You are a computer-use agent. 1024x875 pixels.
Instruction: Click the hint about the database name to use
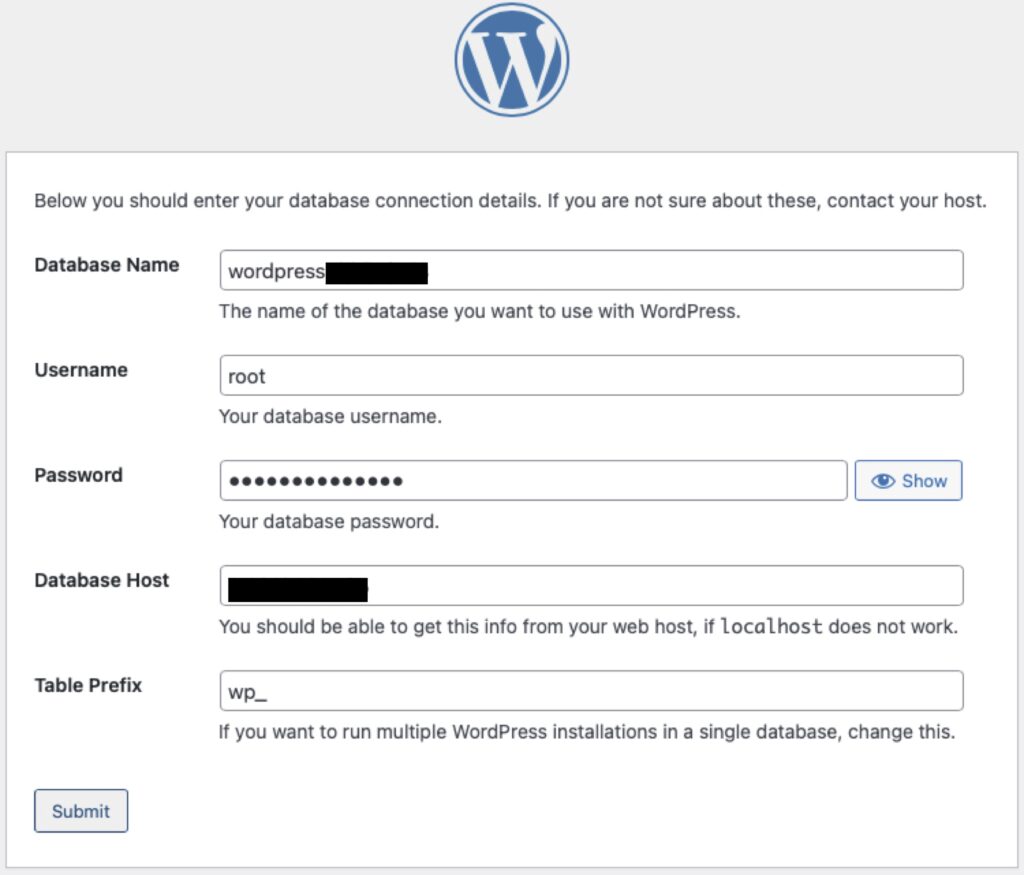(479, 311)
